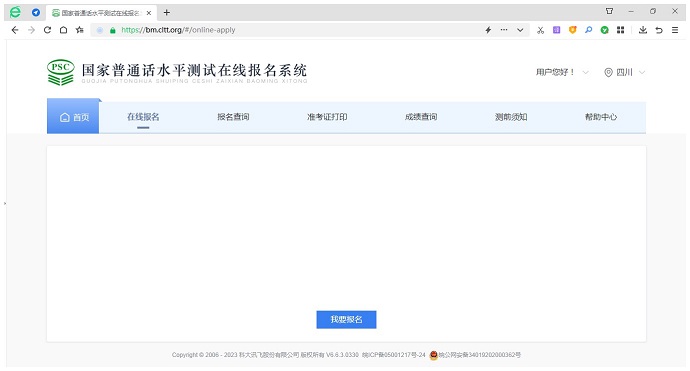Click the scissors screenshot icon
The height and width of the screenshot is (371, 690).
[x=540, y=30]
